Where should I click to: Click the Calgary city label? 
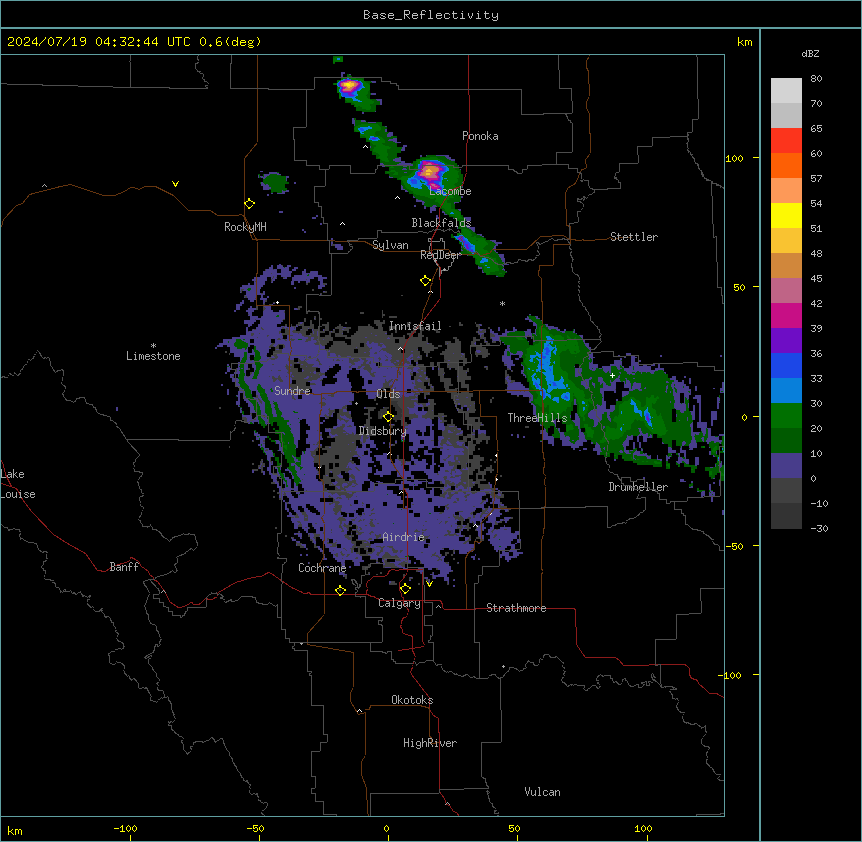[400, 603]
